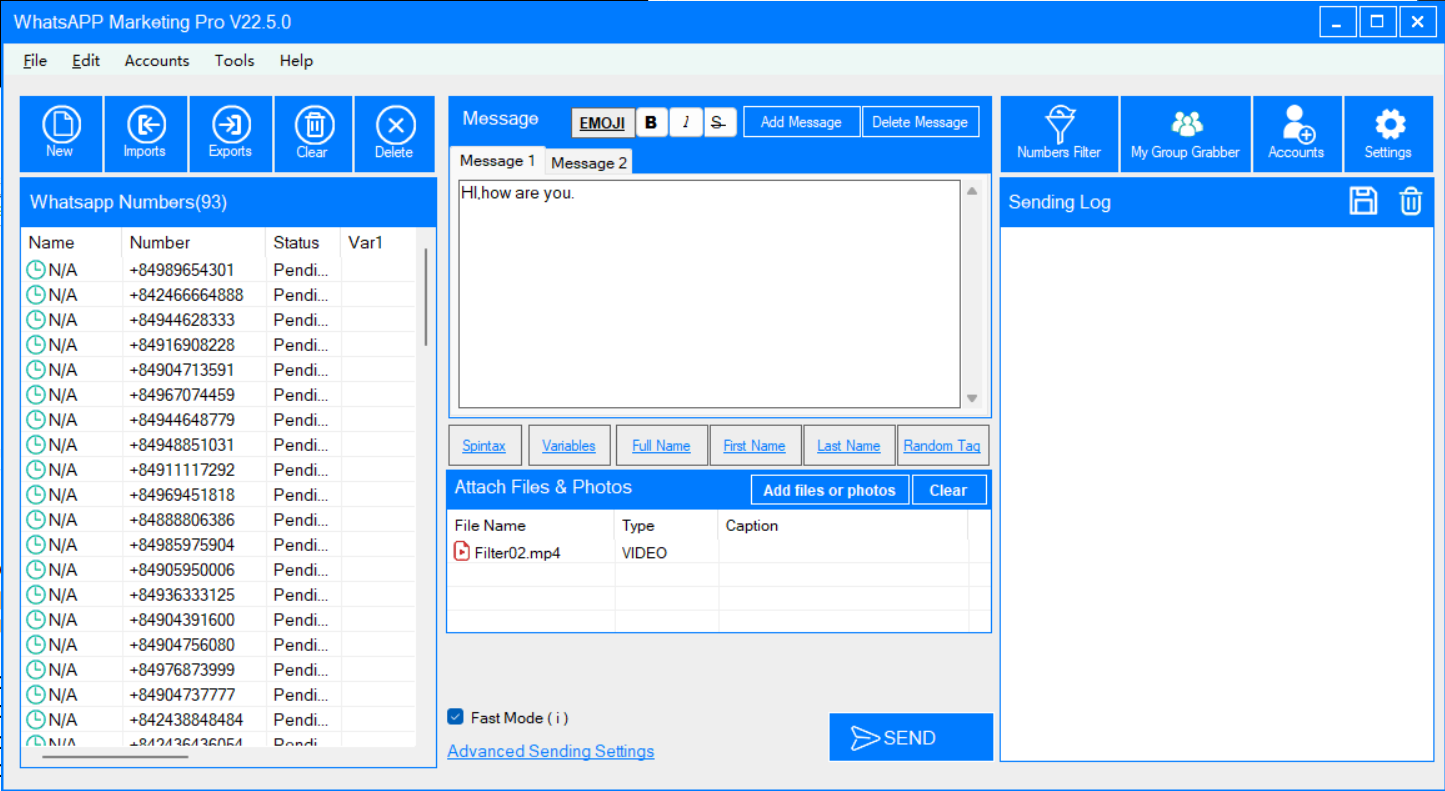The image size is (1445, 791).
Task: Click the Delete icon in toolbar
Action: [x=394, y=133]
